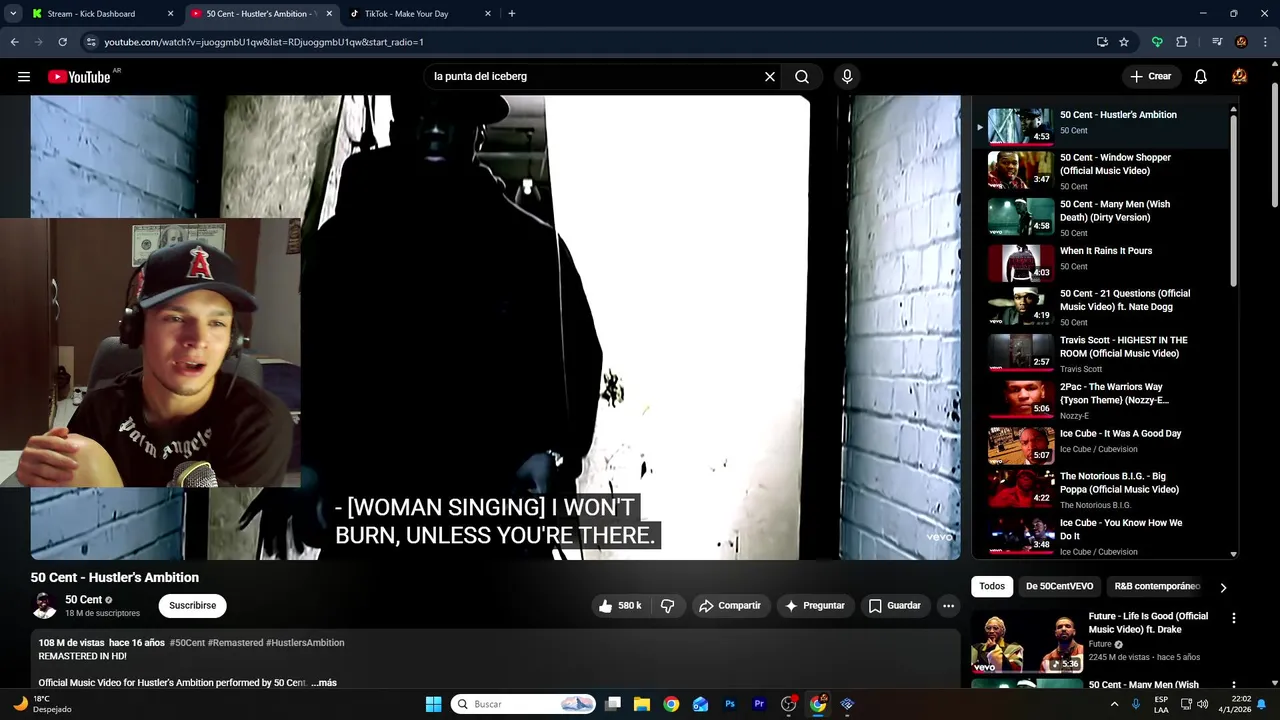
Task: Open 50 Cent channel name link
Action: click(83, 600)
